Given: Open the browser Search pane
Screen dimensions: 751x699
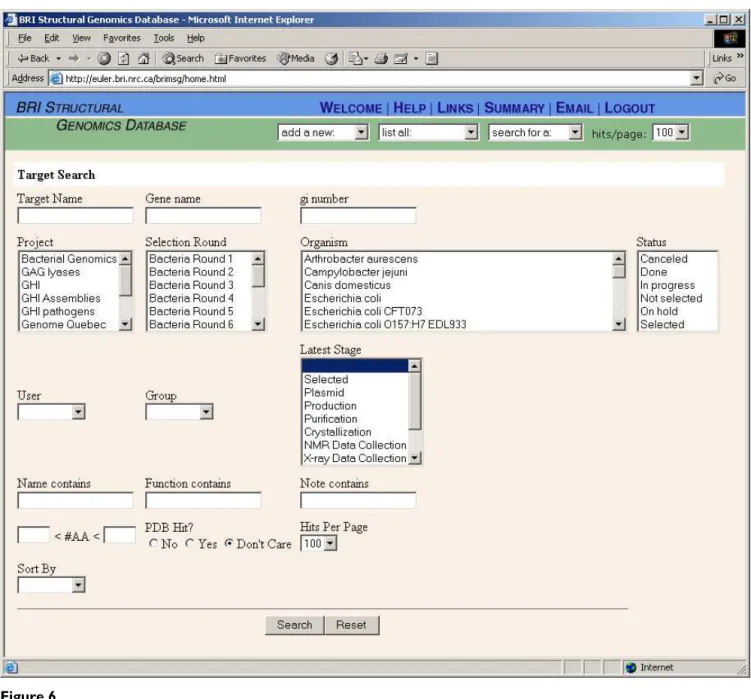Looking at the screenshot, I should tap(183, 58).
